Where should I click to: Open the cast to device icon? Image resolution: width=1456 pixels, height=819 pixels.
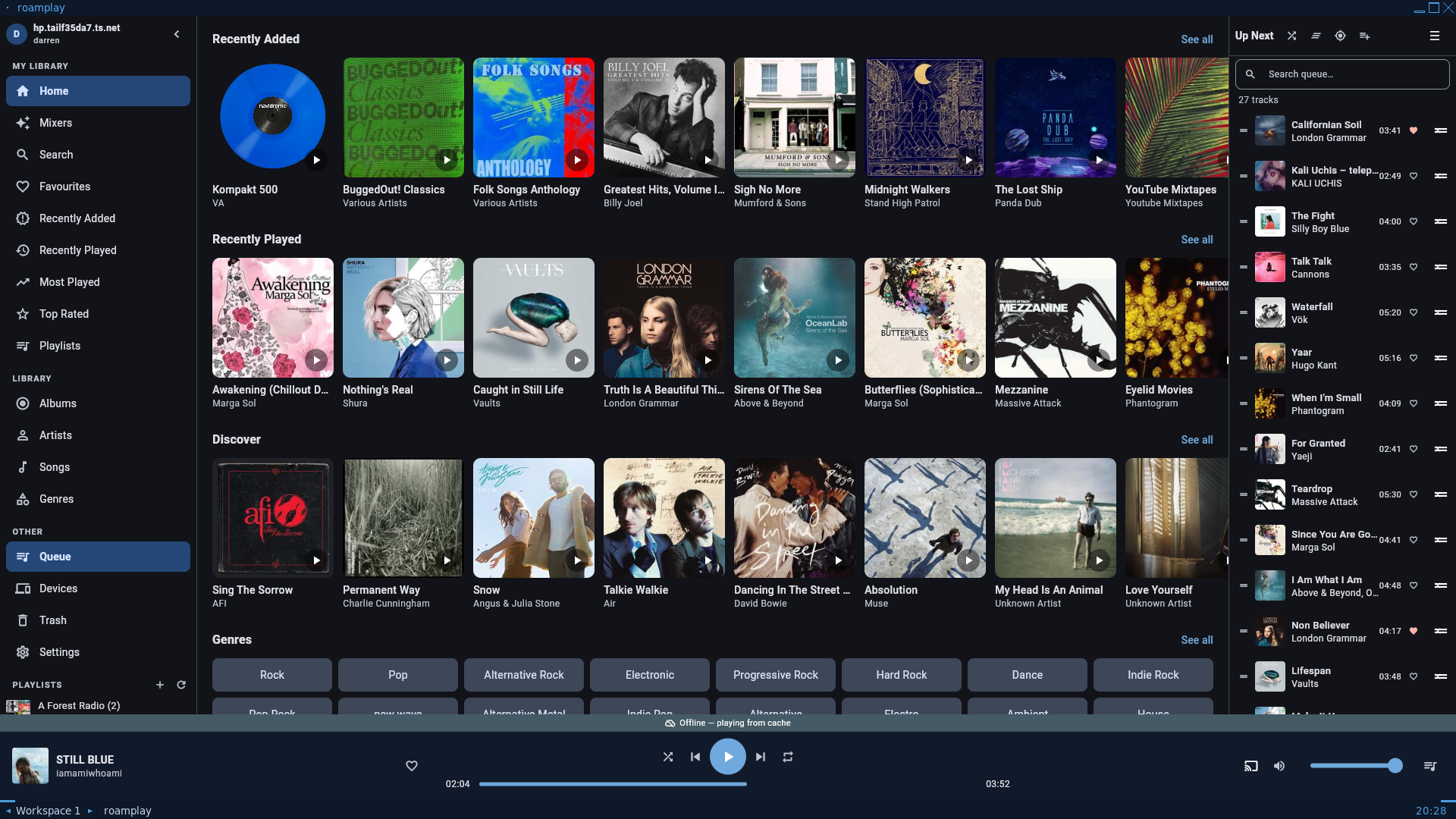1251,766
